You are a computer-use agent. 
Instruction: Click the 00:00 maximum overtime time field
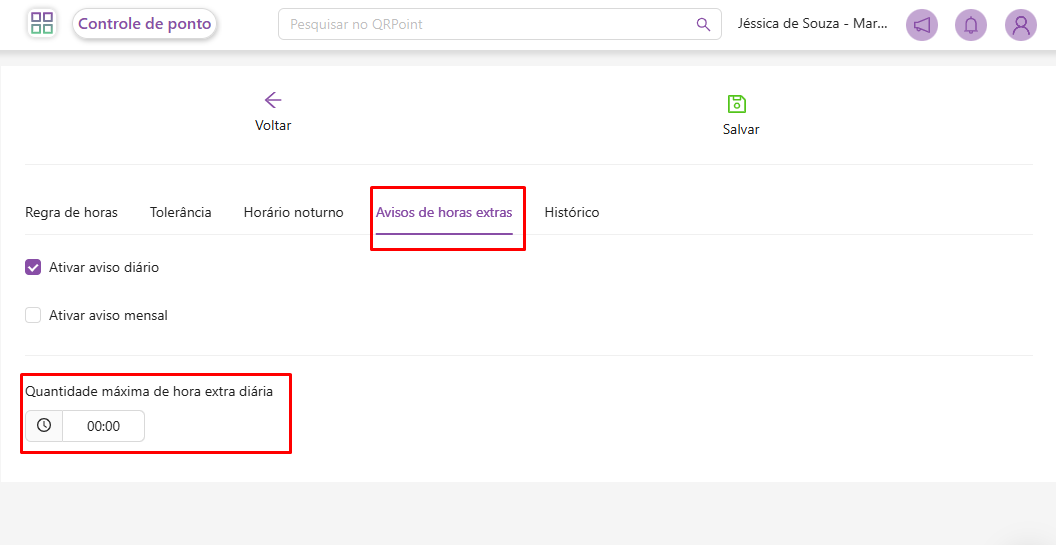point(103,426)
